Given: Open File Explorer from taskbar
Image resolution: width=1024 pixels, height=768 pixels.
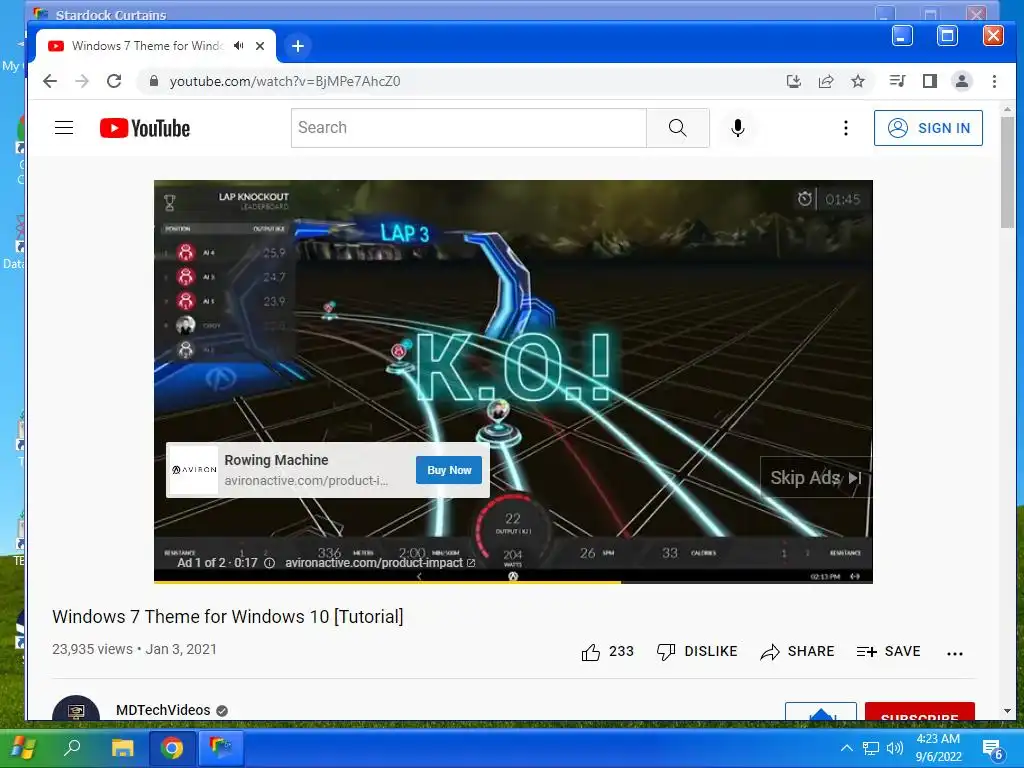Looking at the screenshot, I should (122, 747).
